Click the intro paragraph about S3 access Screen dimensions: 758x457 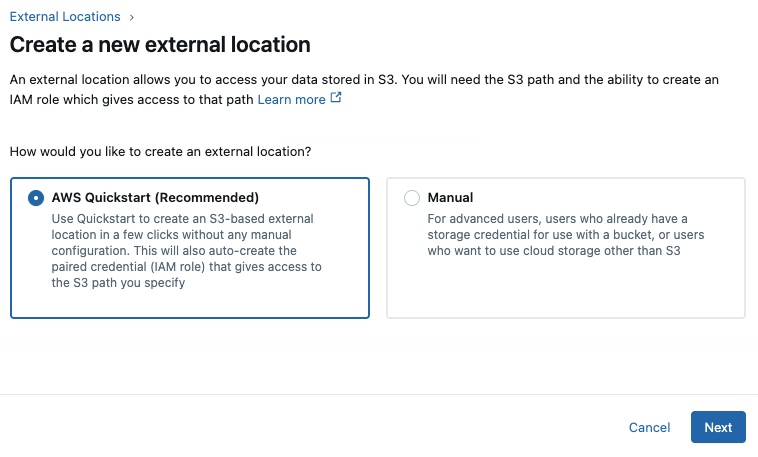[380, 79]
